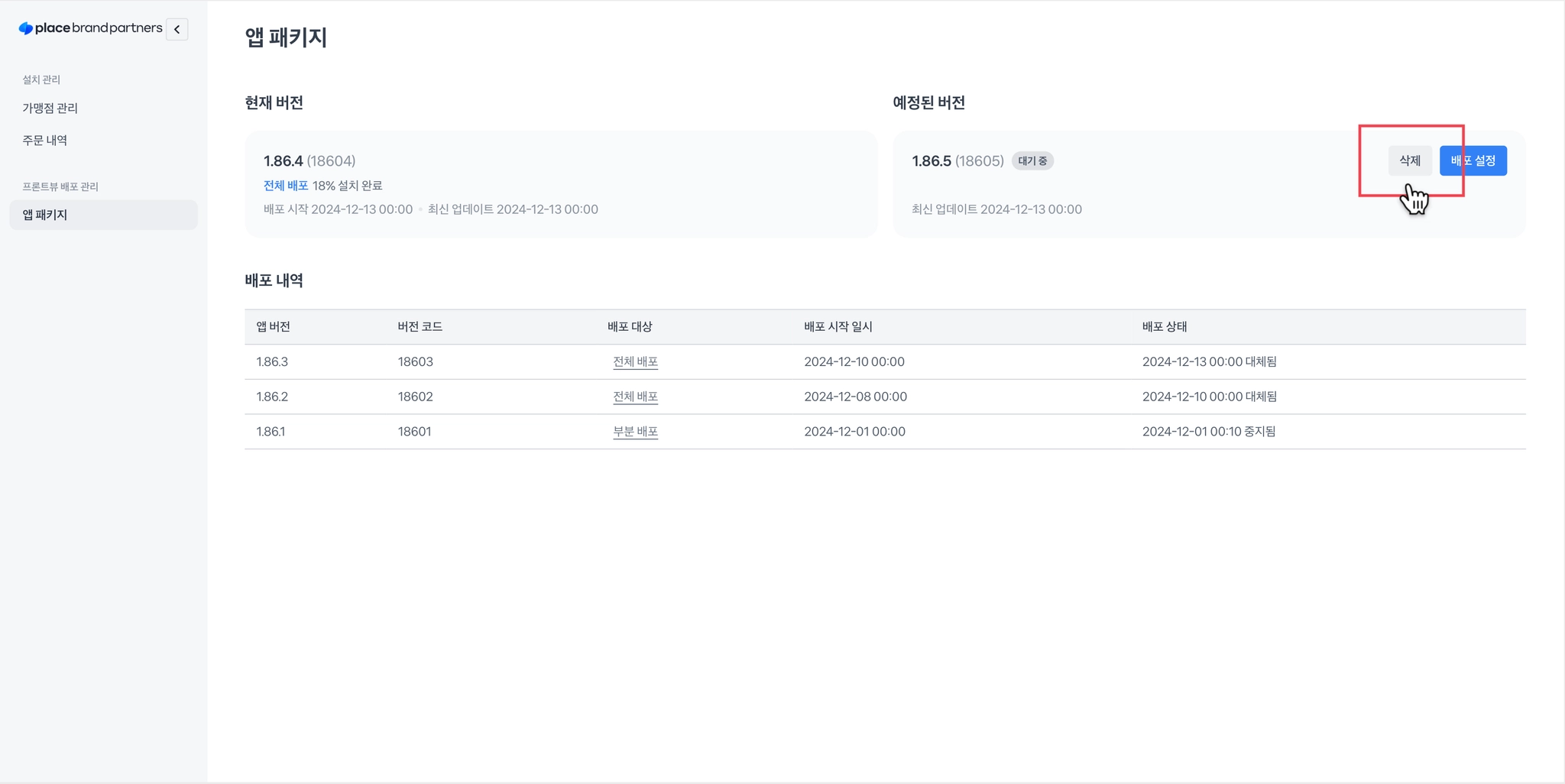The image size is (1565, 784).
Task: Click the place brand partners logo
Action: coord(90,28)
